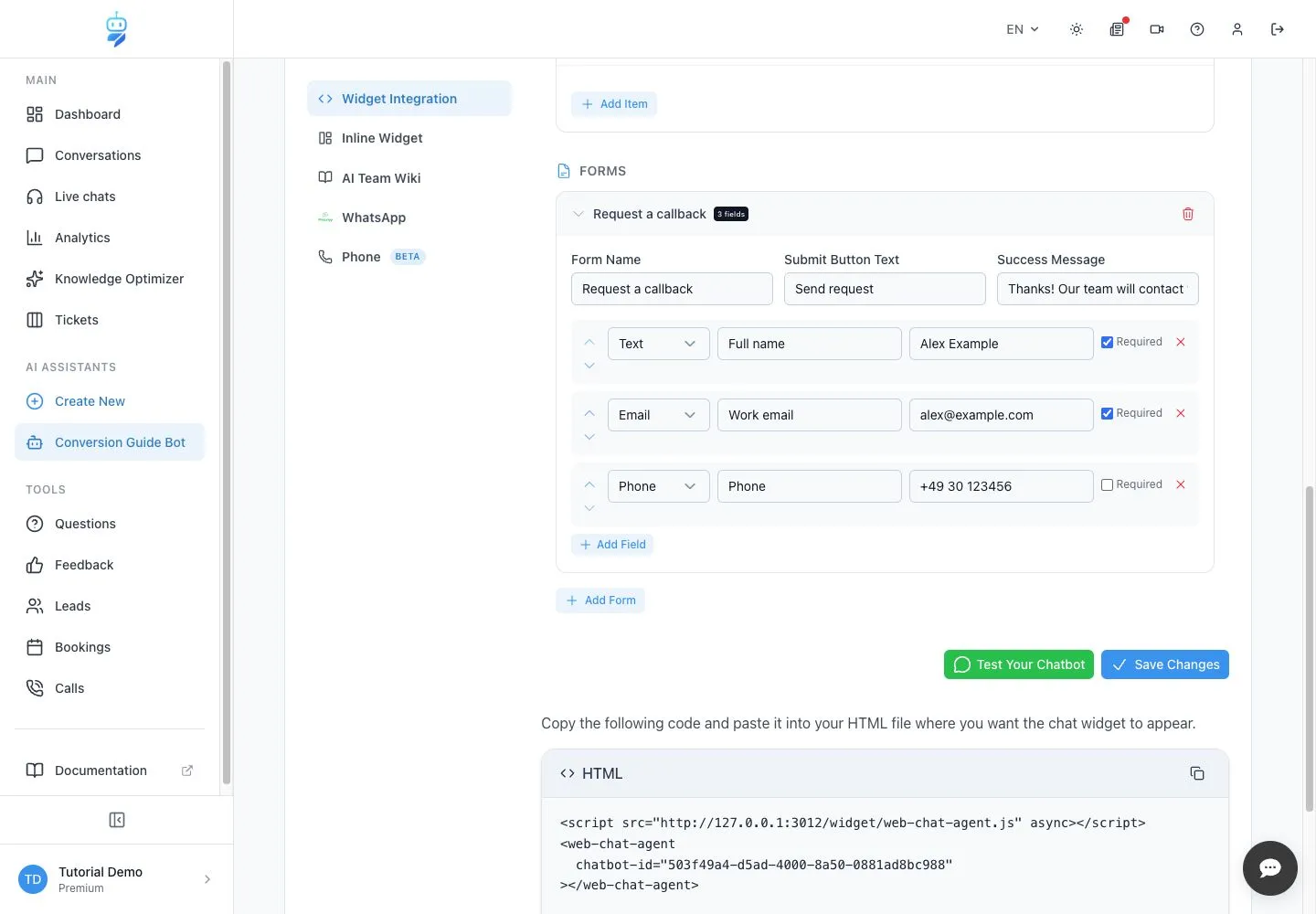Open Tickets in the sidebar
Image resolution: width=1316 pixels, height=914 pixels.
coord(110,320)
